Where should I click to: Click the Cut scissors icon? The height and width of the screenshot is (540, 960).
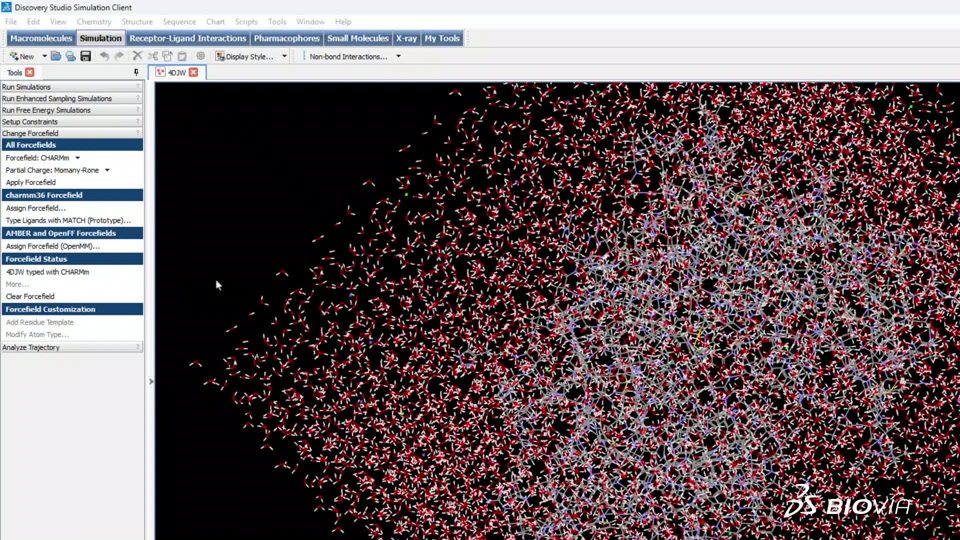(x=153, y=56)
